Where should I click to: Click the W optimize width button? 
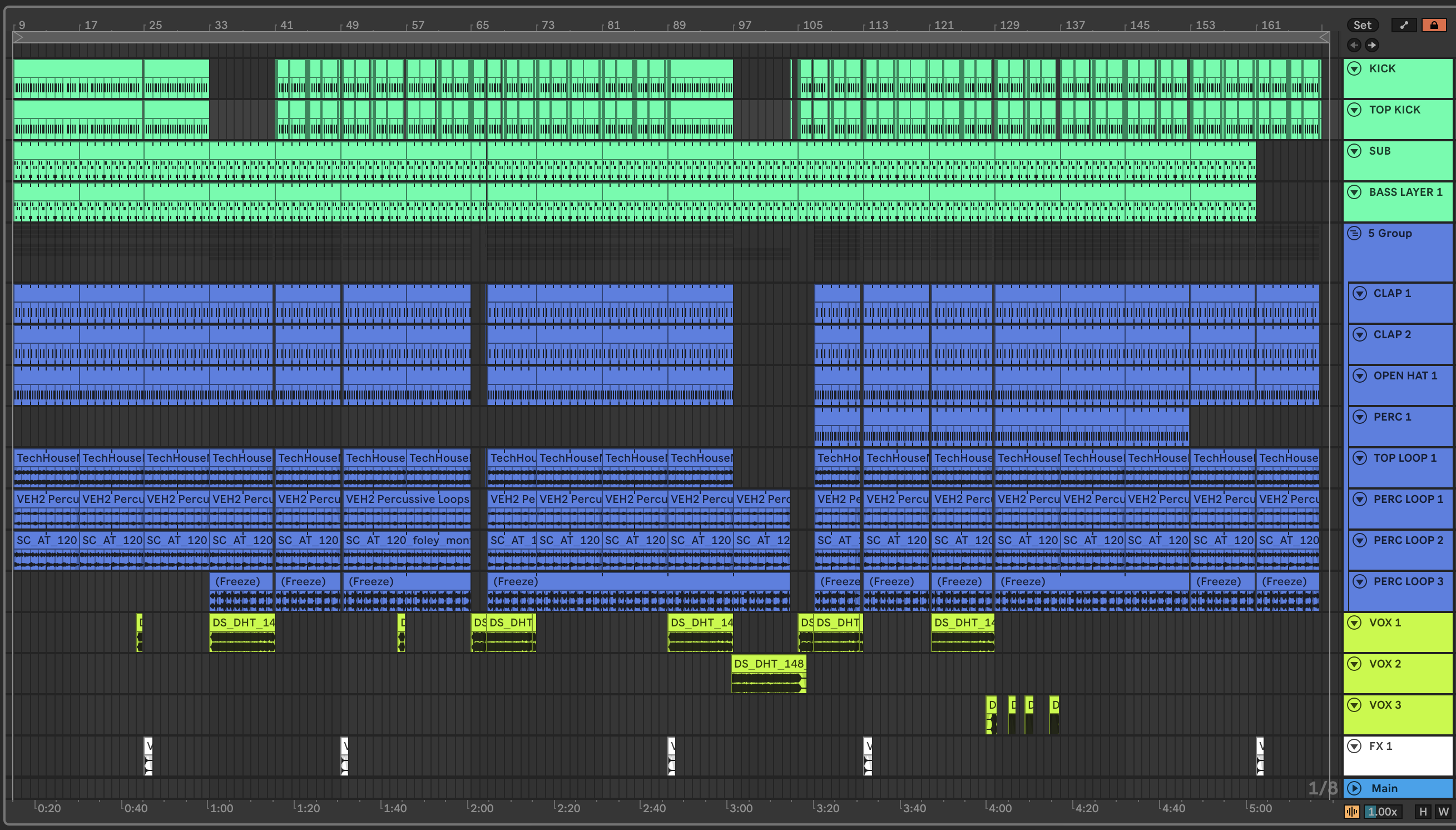pos(1443,811)
